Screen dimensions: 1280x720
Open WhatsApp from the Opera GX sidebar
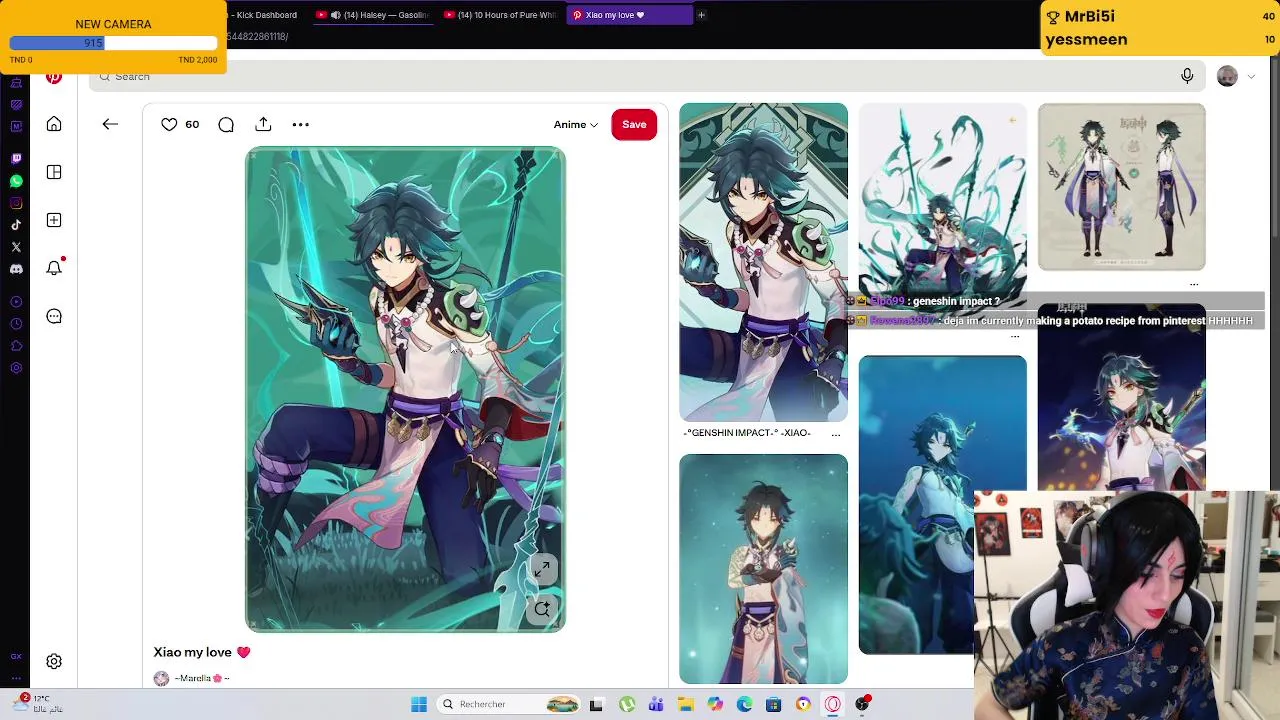tap(16, 181)
